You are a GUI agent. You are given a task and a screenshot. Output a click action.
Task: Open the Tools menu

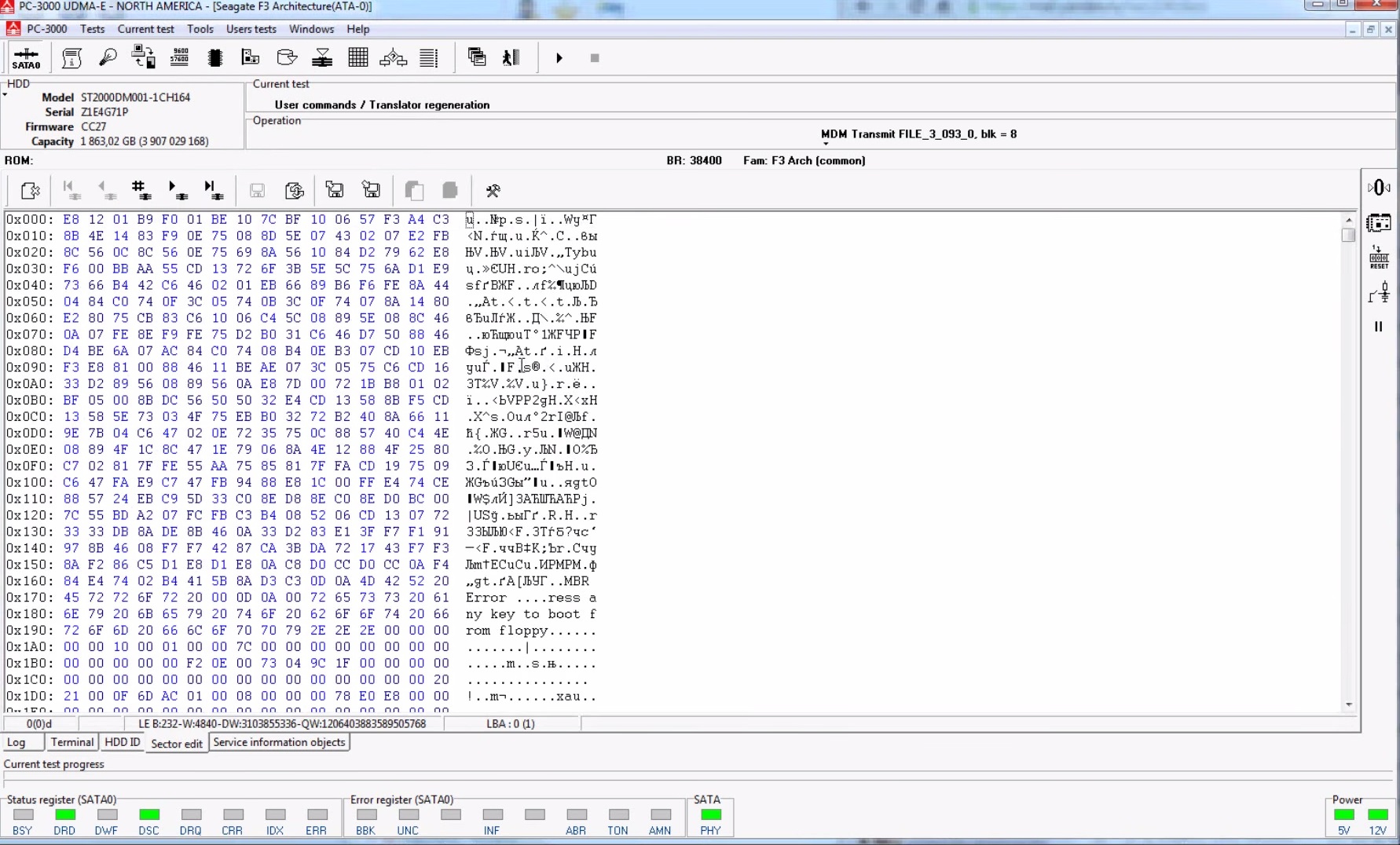(200, 29)
